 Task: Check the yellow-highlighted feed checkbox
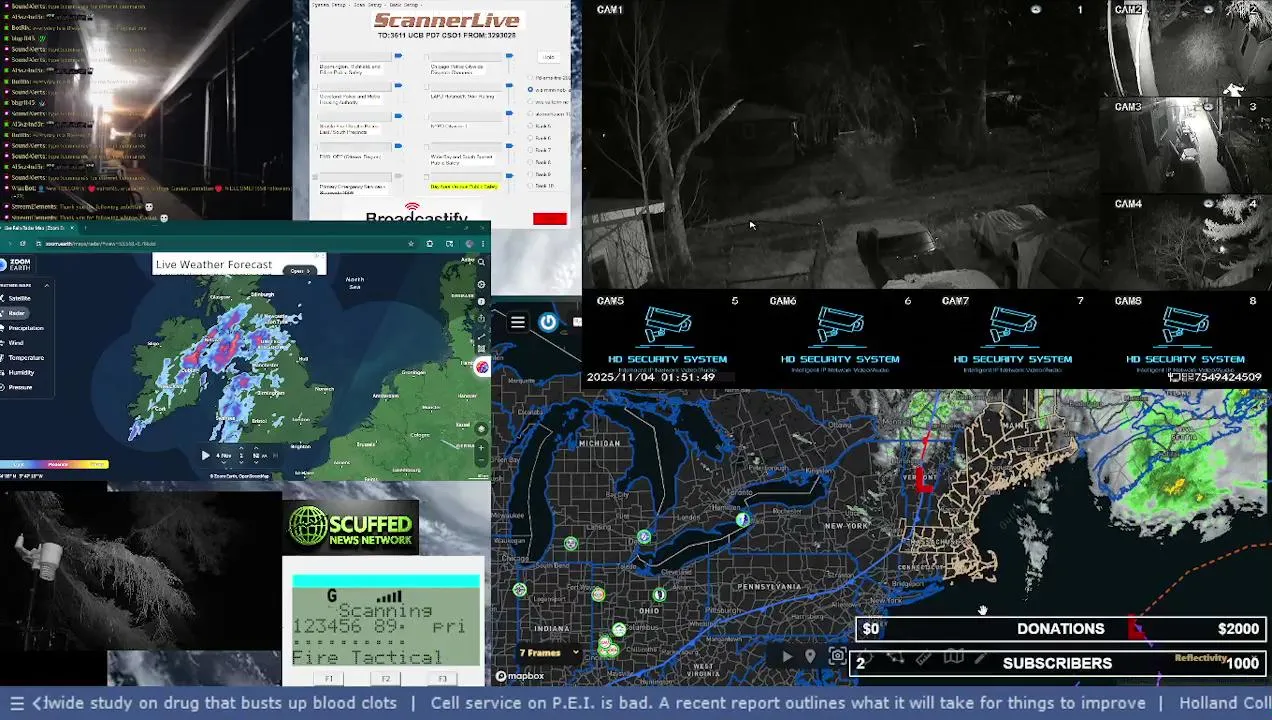pyautogui.click(x=426, y=177)
